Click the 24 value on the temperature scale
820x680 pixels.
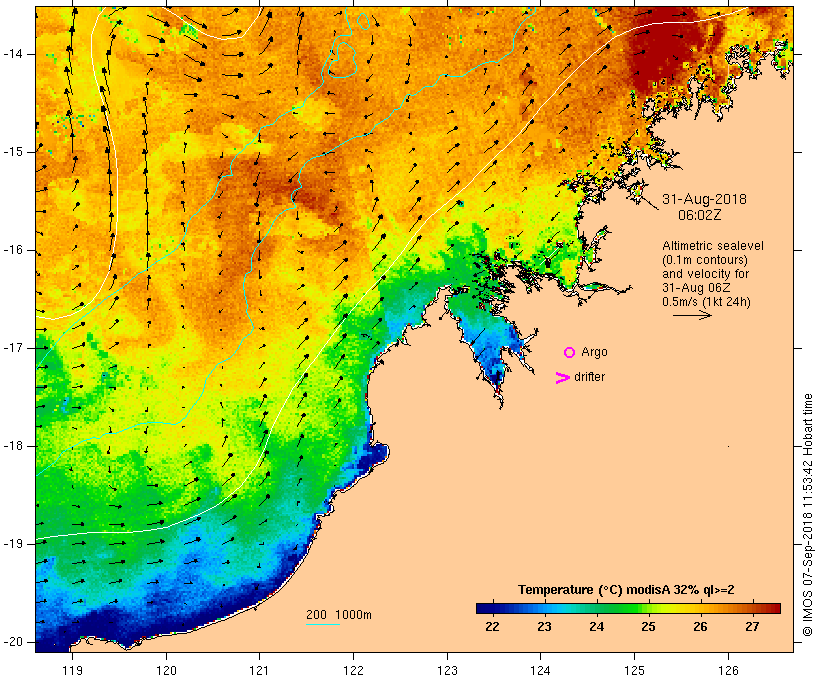[x=596, y=627]
